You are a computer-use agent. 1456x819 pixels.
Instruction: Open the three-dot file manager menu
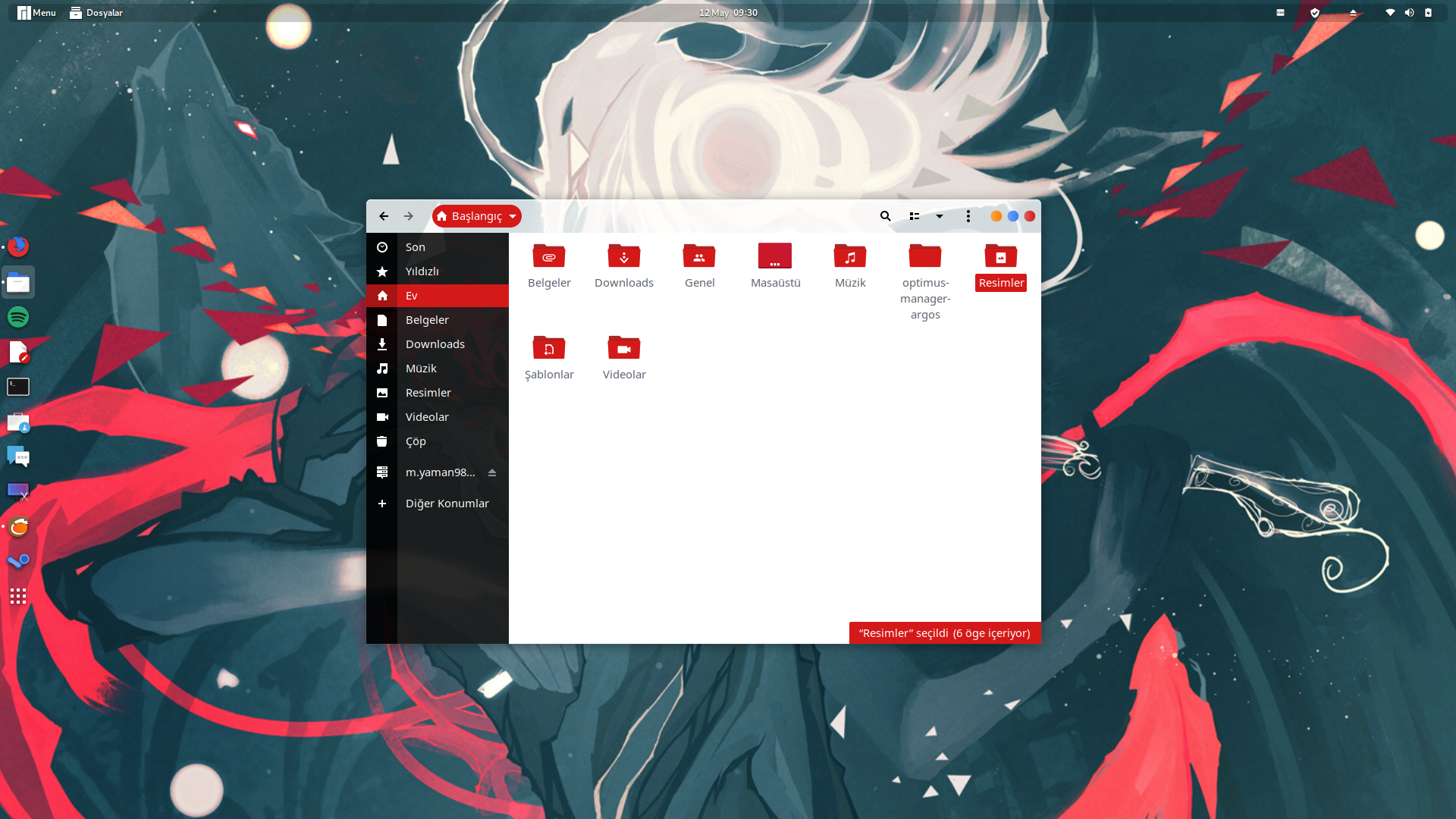[968, 216]
